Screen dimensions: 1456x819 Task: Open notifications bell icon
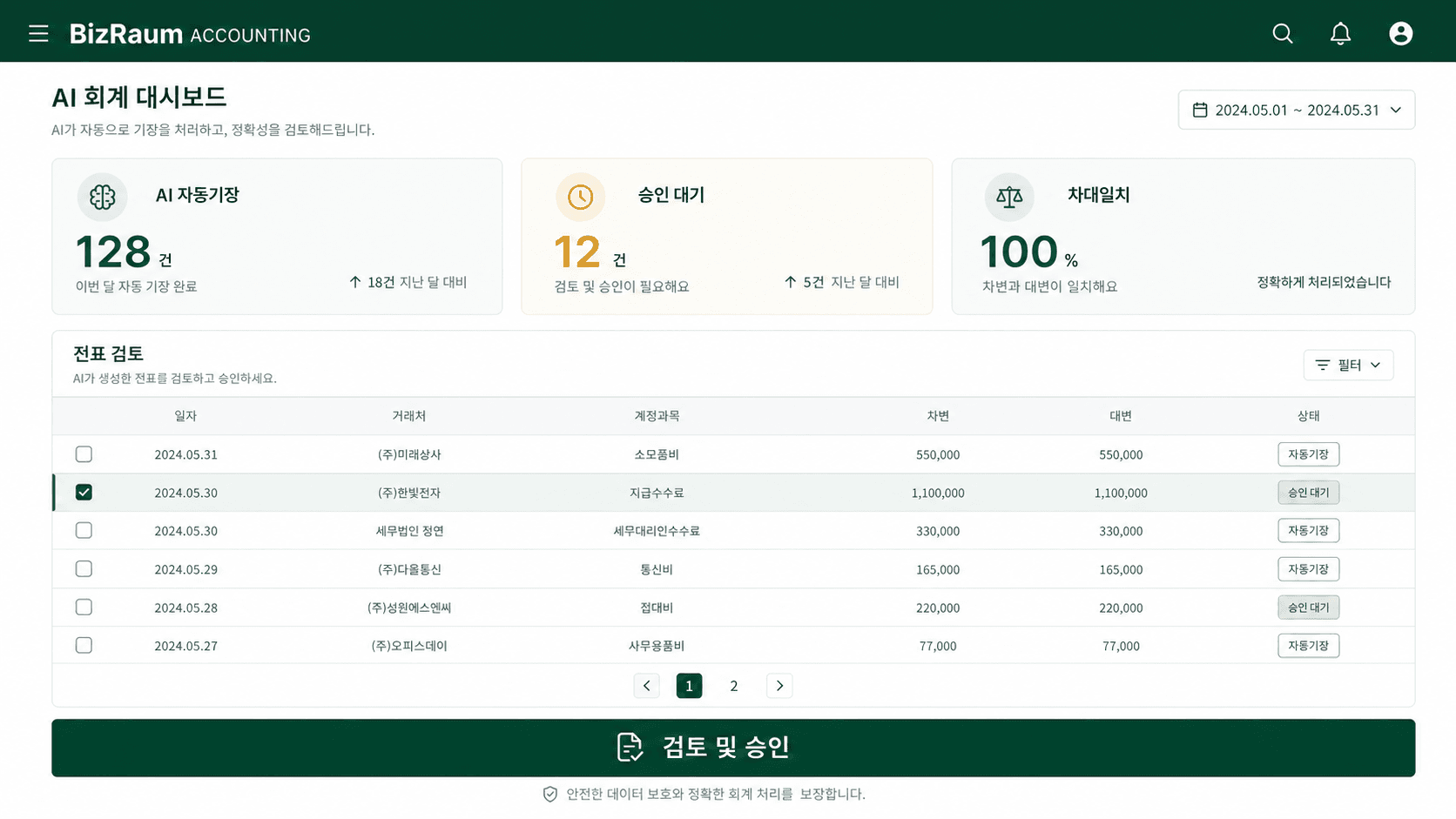[1340, 34]
